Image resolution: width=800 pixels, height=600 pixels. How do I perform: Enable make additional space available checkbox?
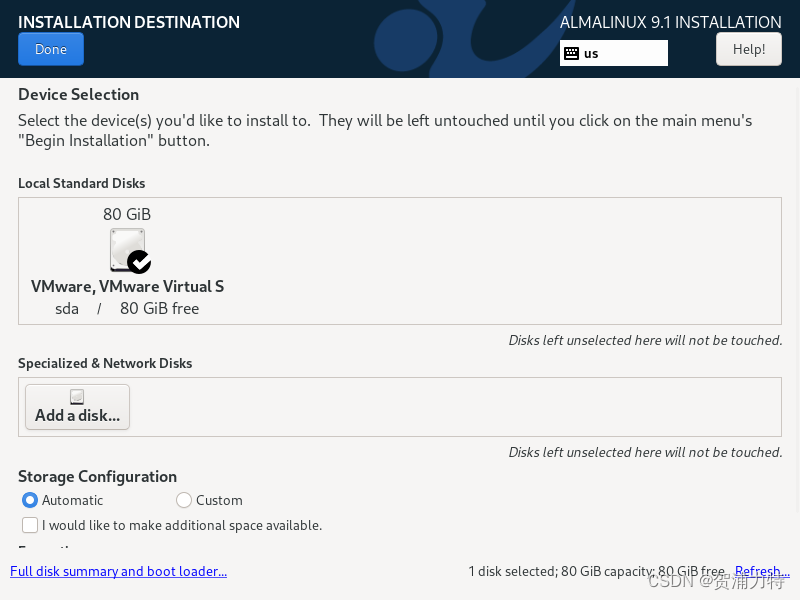(30, 525)
